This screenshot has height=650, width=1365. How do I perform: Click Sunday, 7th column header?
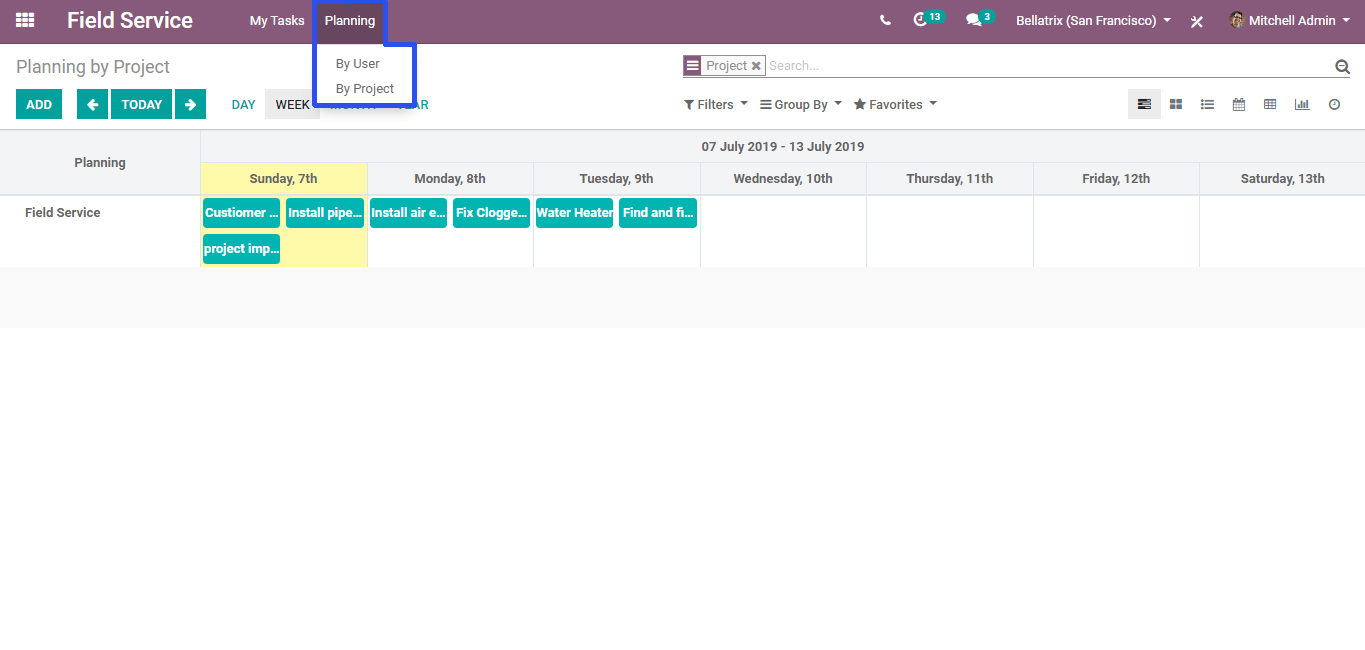point(284,179)
